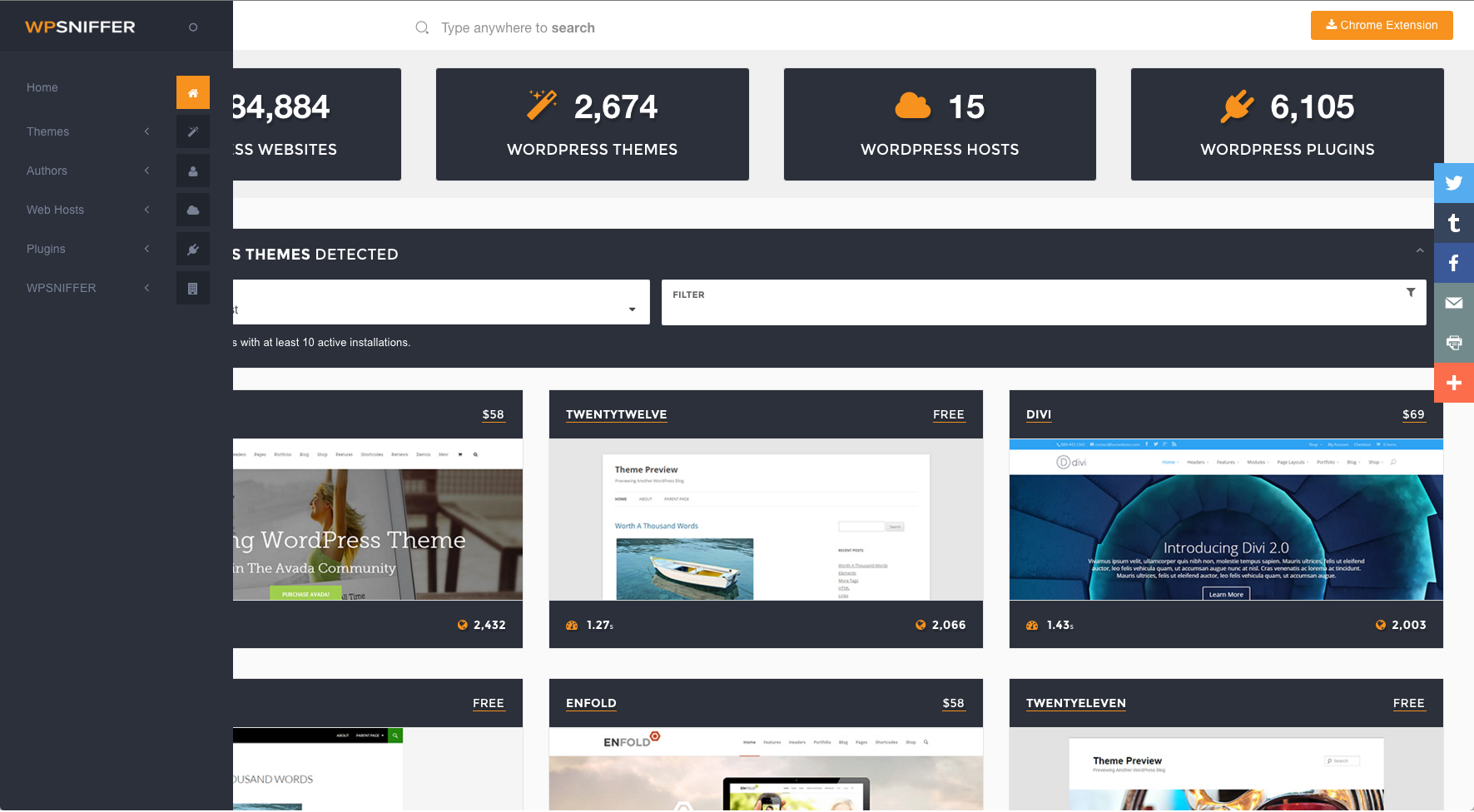Open the Themes sidebar menu

click(48, 131)
